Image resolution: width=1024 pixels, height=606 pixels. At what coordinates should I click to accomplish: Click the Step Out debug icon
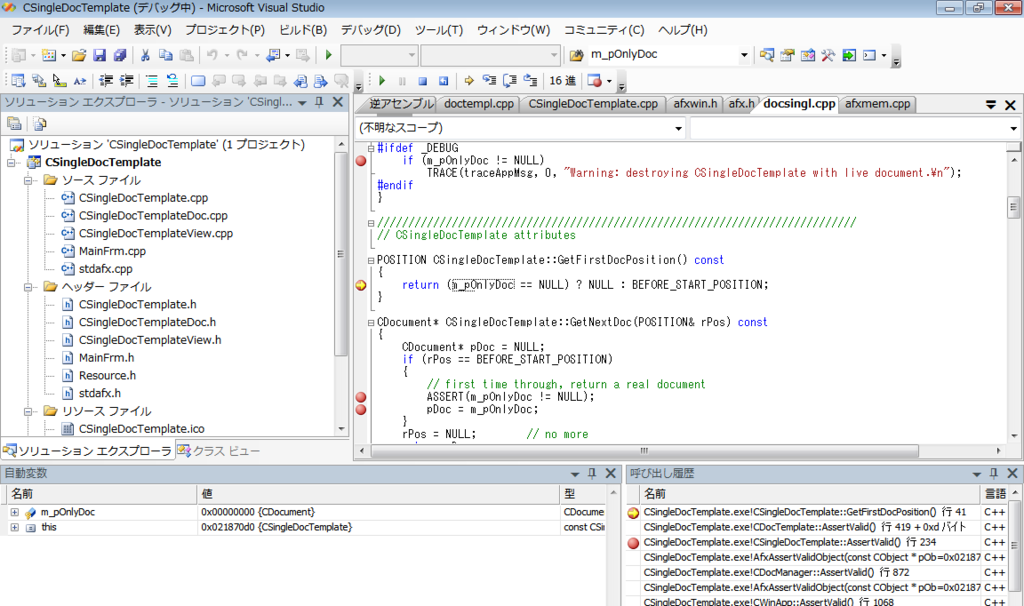point(530,81)
